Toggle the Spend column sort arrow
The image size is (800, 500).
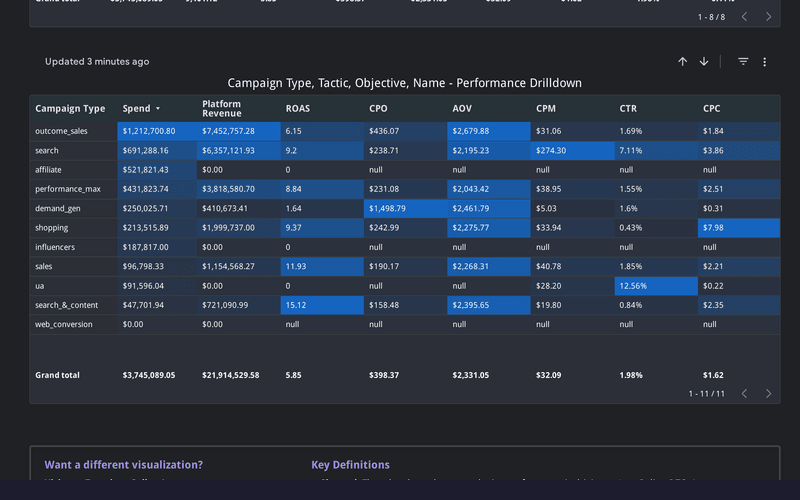[157, 108]
